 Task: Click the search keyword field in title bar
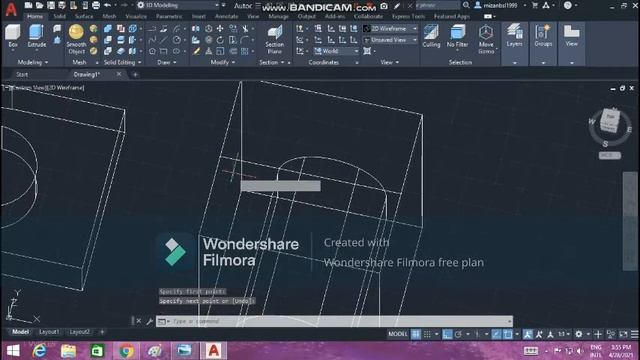click(438, 5)
